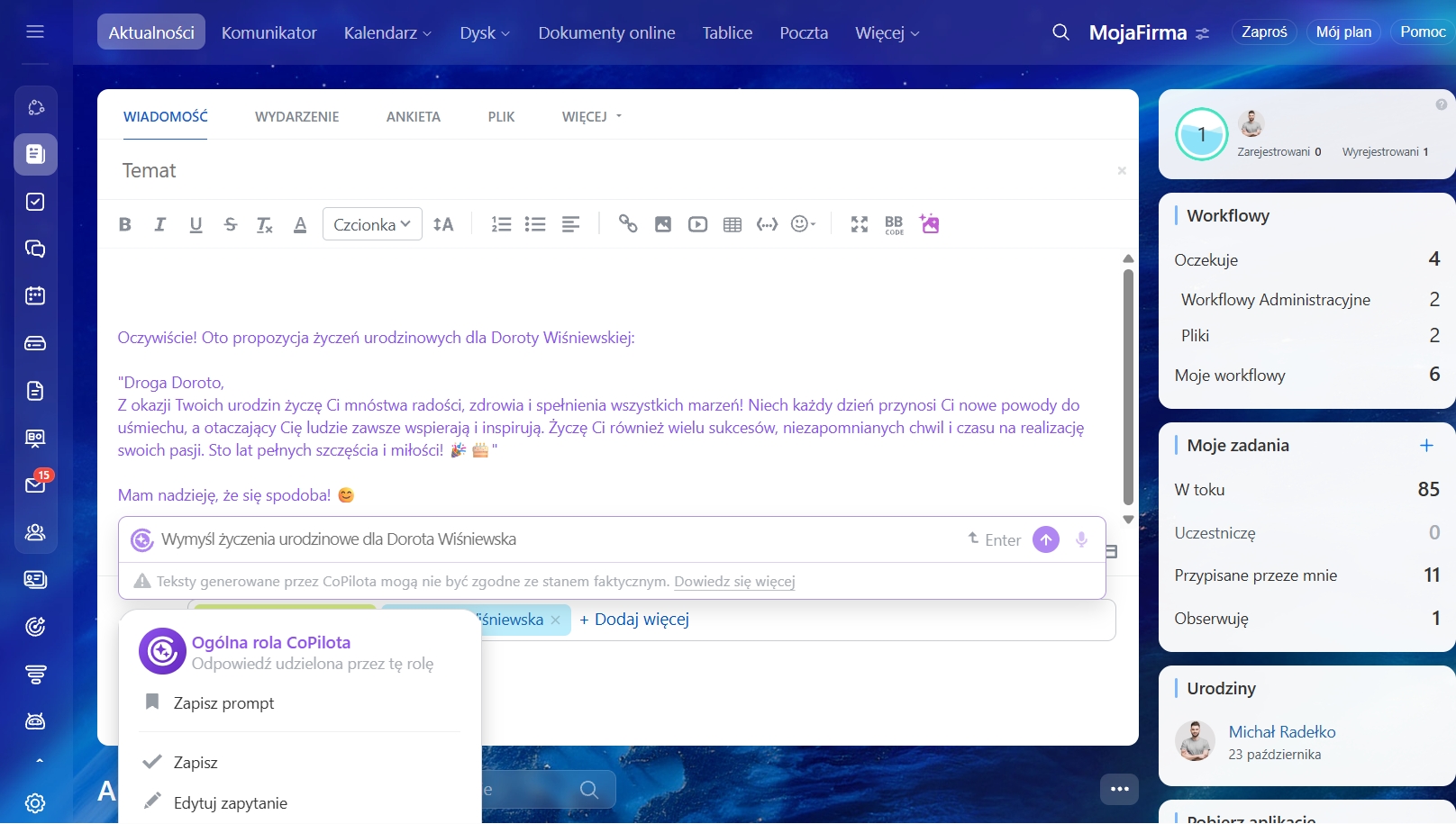Expand the Kalendarz menu
Viewport: 1456px width, 824px height.
[387, 33]
